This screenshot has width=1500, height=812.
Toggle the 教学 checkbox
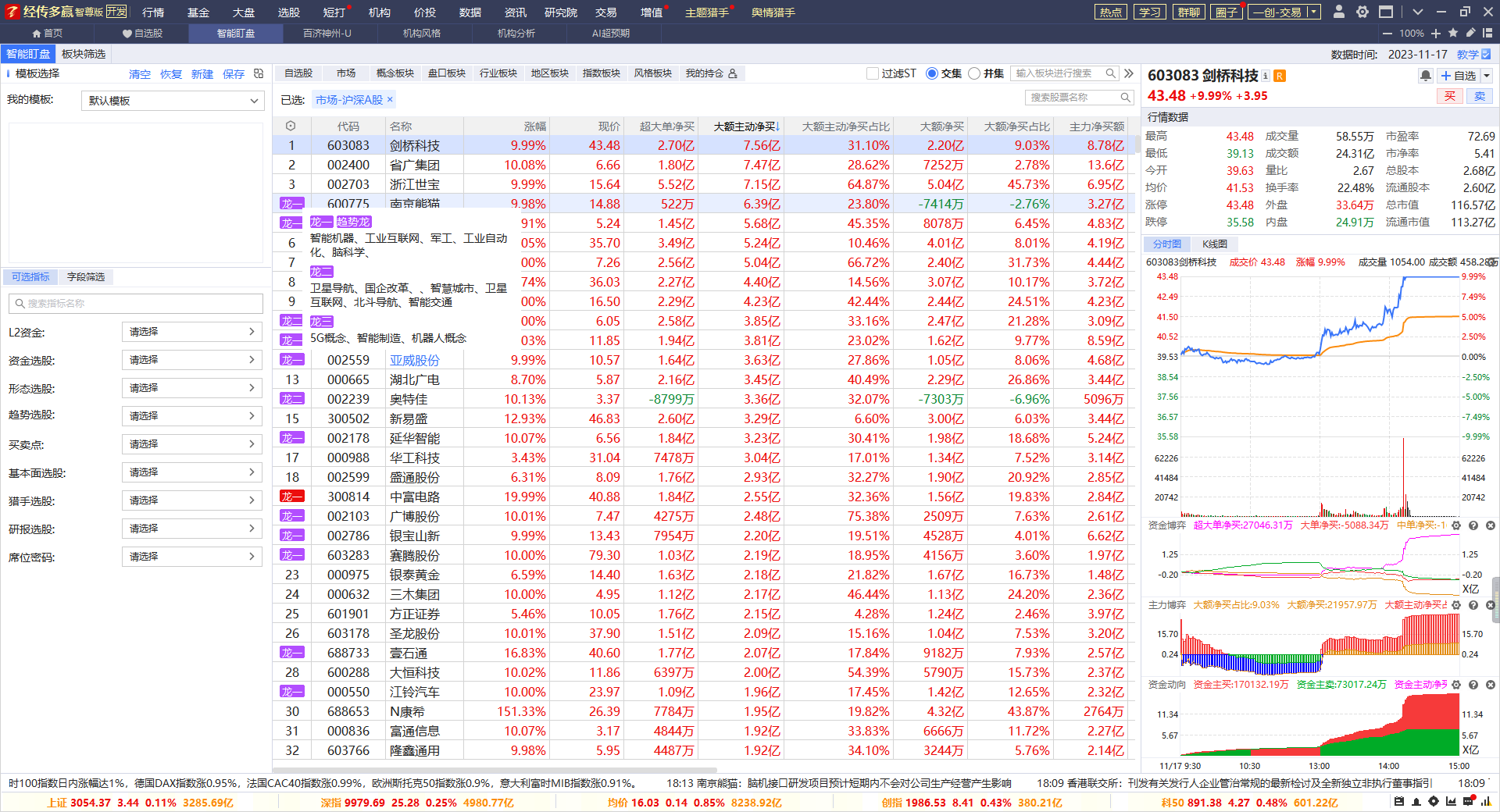[1486, 54]
